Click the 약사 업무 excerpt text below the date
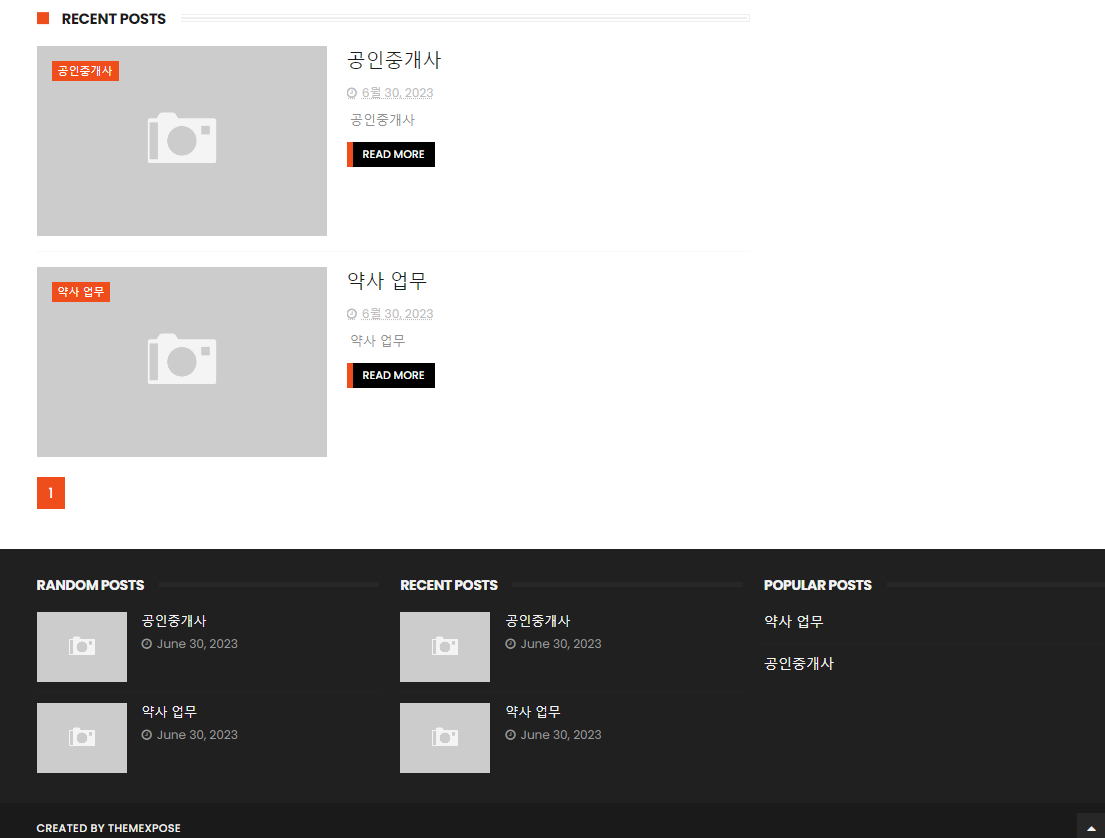This screenshot has width=1105, height=838. [378, 340]
